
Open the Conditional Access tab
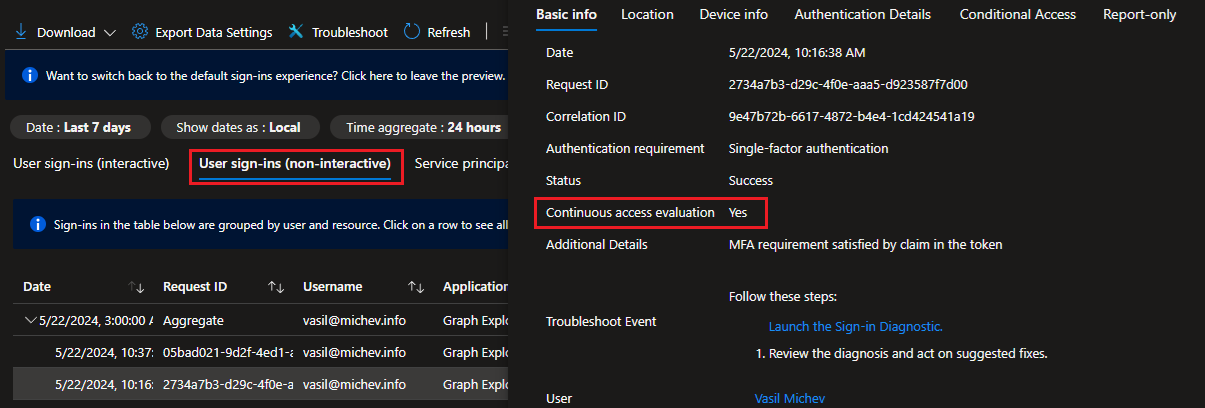pyautogui.click(x=1017, y=14)
